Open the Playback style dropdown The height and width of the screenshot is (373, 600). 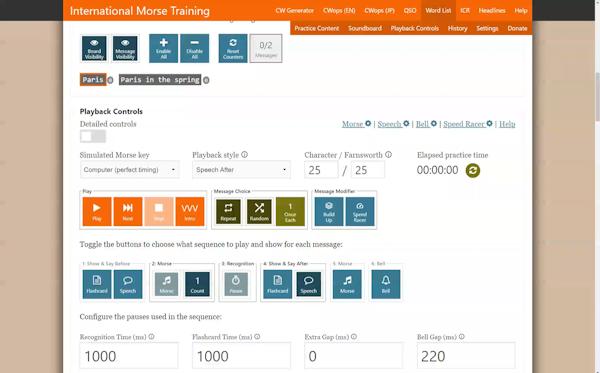pyautogui.click(x=241, y=169)
